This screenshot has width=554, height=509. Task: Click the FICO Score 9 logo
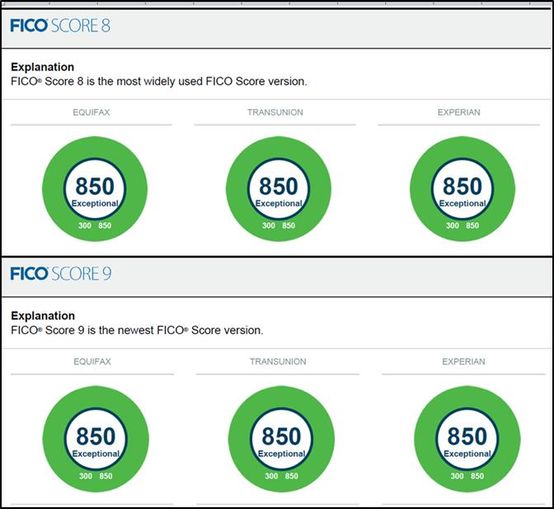pyautogui.click(x=61, y=274)
